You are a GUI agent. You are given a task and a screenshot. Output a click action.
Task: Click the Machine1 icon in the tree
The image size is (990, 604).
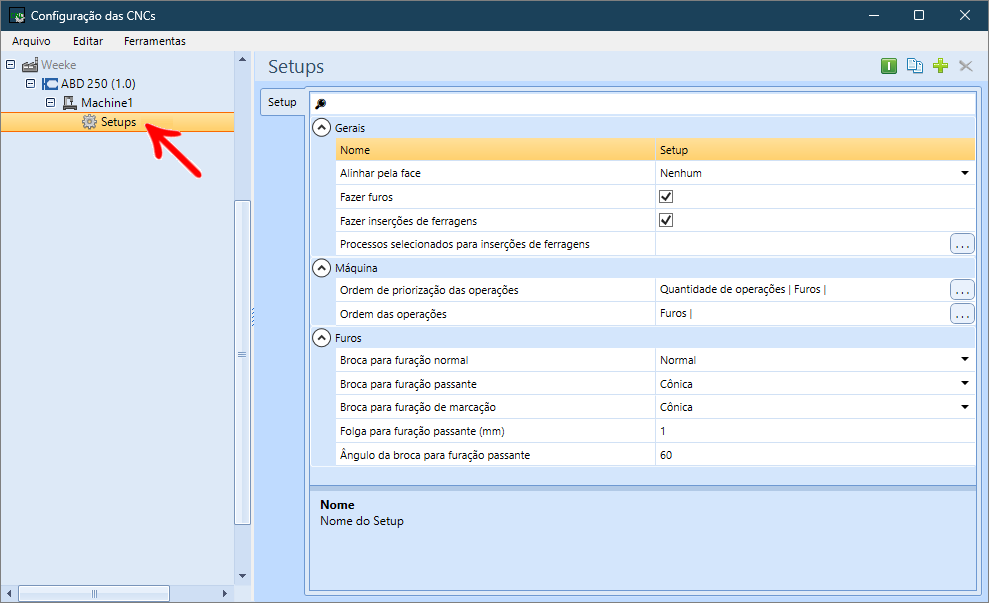click(69, 103)
